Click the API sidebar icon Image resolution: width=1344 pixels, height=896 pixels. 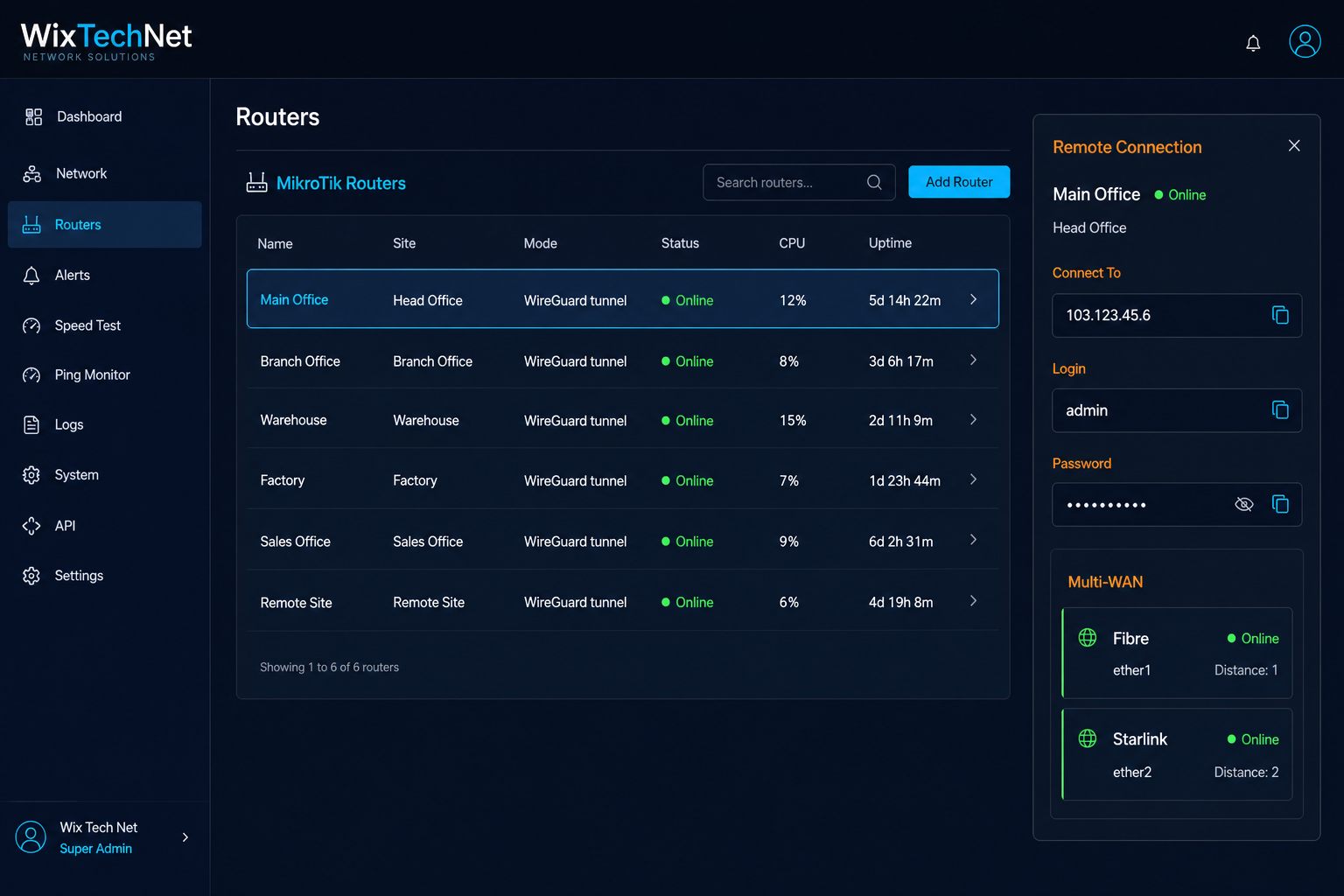(x=31, y=525)
